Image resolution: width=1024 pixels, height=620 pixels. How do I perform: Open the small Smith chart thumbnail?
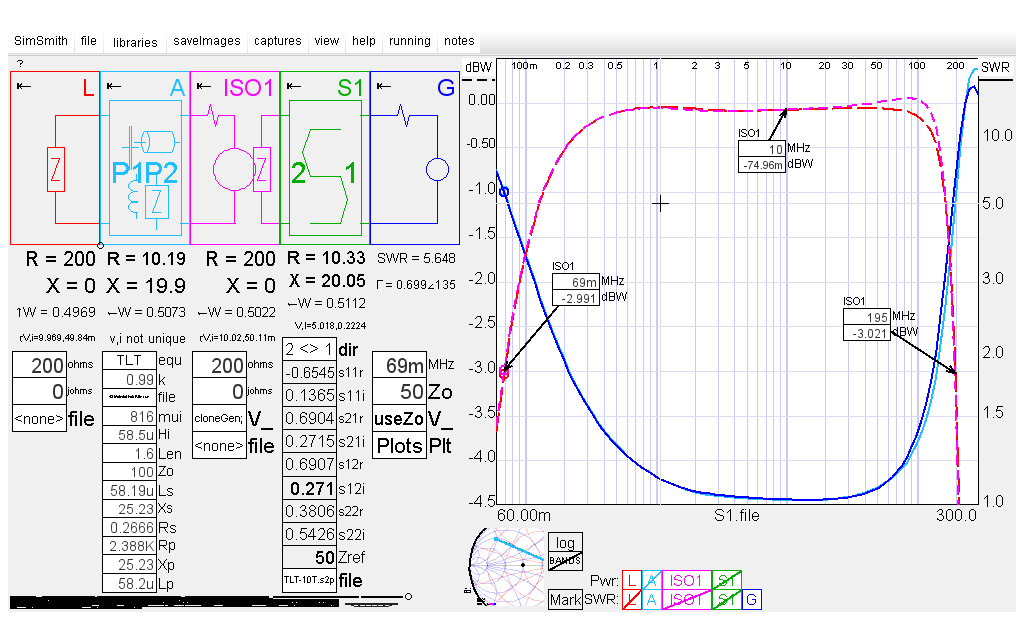[x=507, y=566]
